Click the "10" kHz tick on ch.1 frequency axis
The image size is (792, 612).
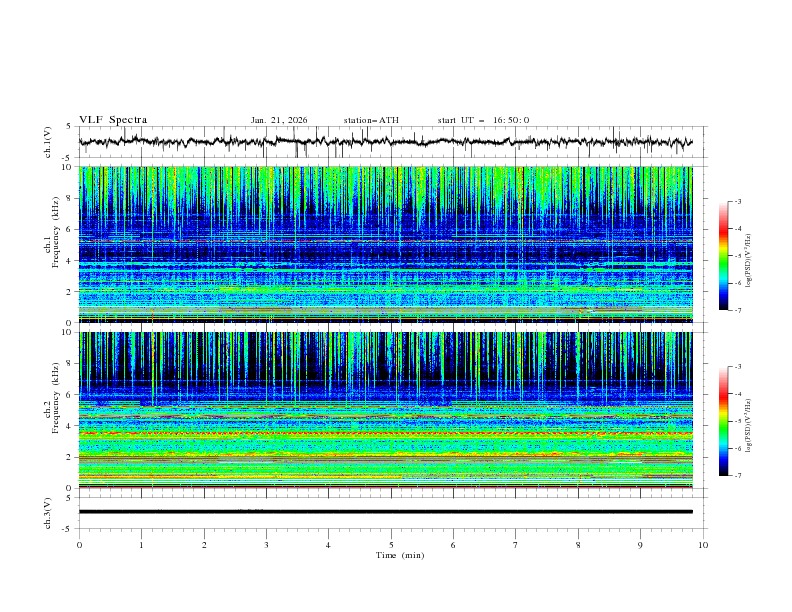[x=69, y=167]
